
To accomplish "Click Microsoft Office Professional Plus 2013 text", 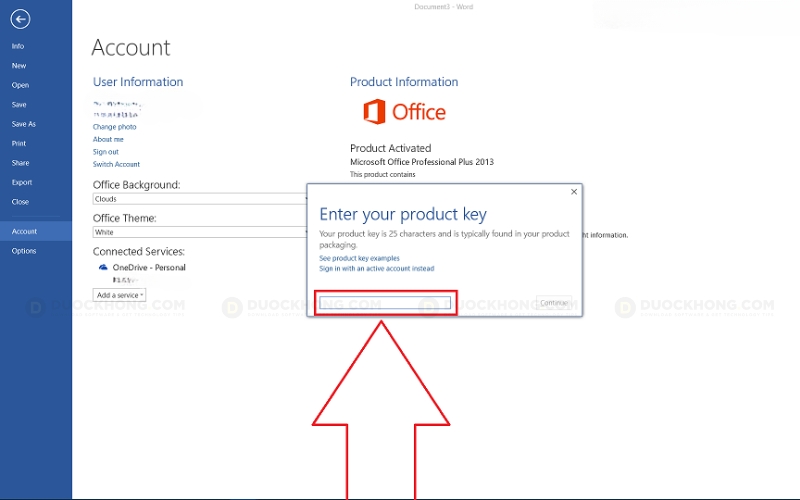I will coord(422,162).
